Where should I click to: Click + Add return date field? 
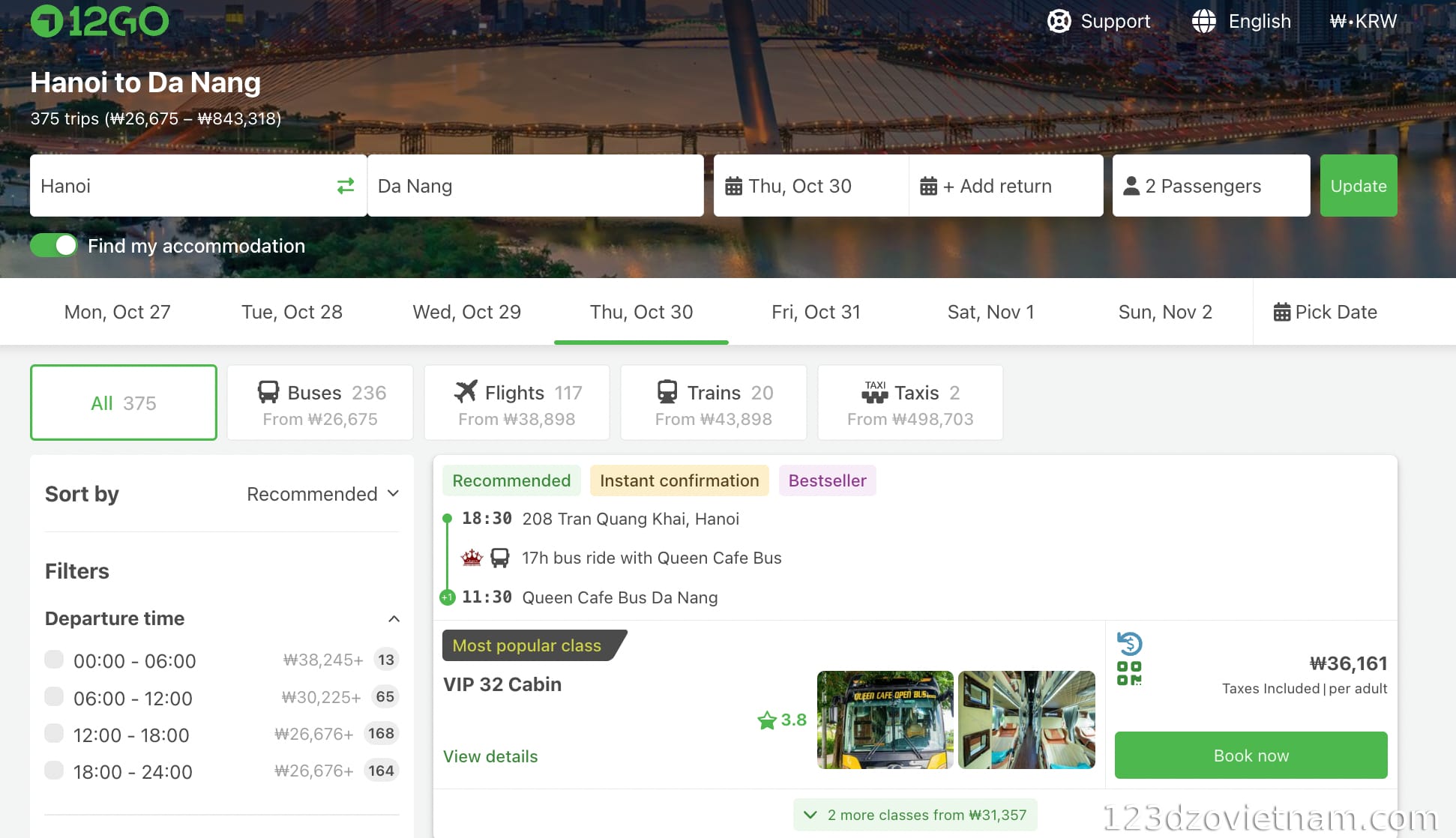pyautogui.click(x=1005, y=186)
